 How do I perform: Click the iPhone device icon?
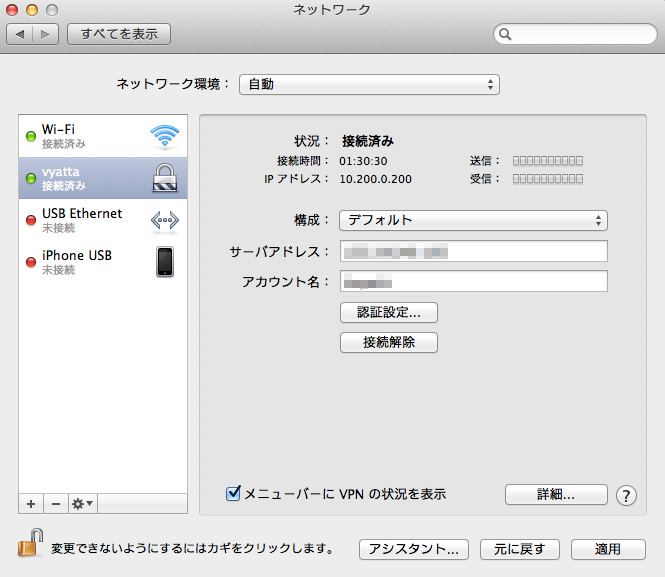(x=165, y=262)
